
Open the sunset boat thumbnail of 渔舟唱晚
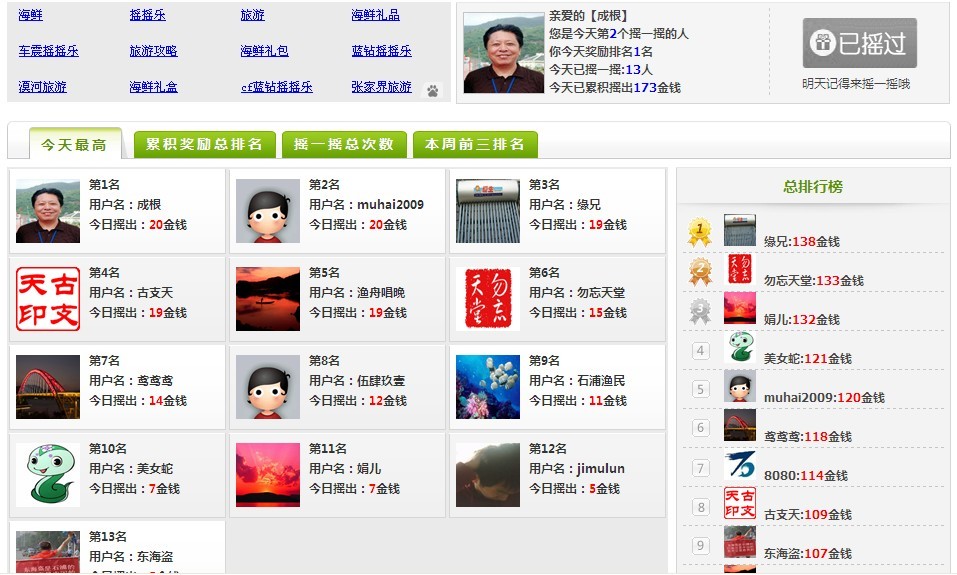click(267, 298)
